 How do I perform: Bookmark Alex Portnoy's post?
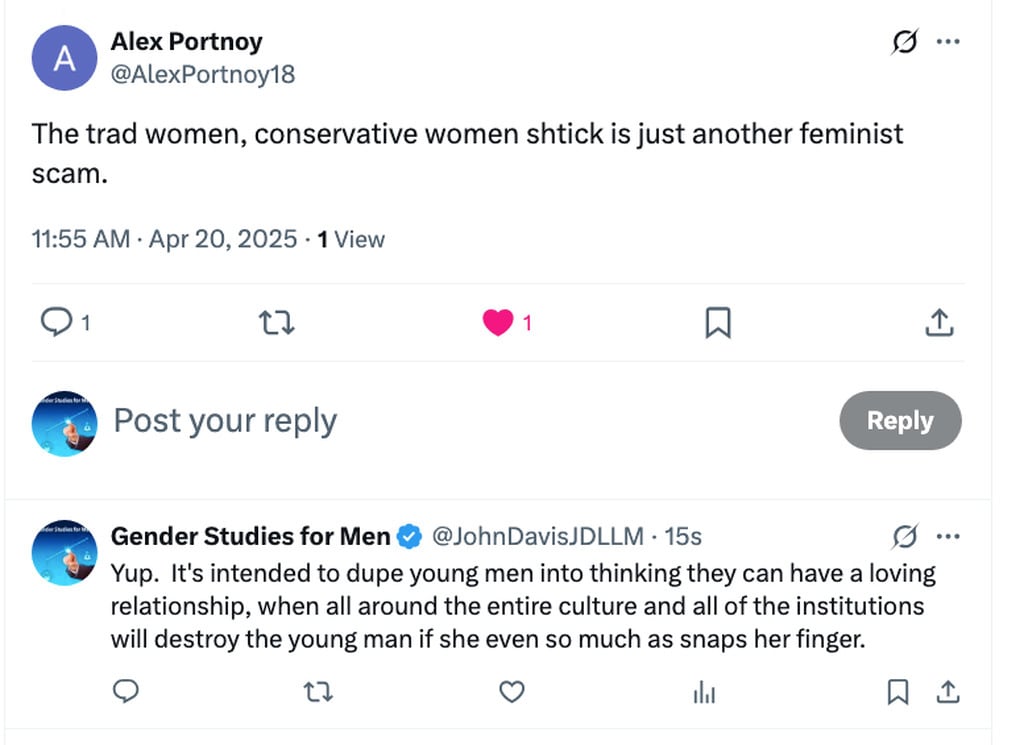point(718,322)
